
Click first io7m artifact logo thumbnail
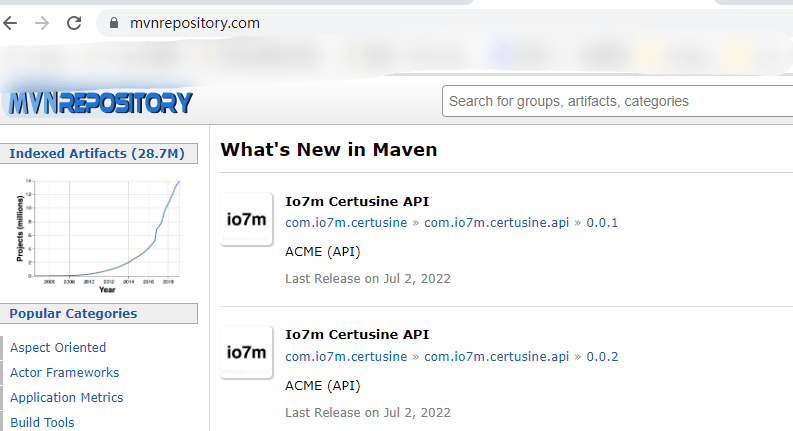(x=246, y=219)
